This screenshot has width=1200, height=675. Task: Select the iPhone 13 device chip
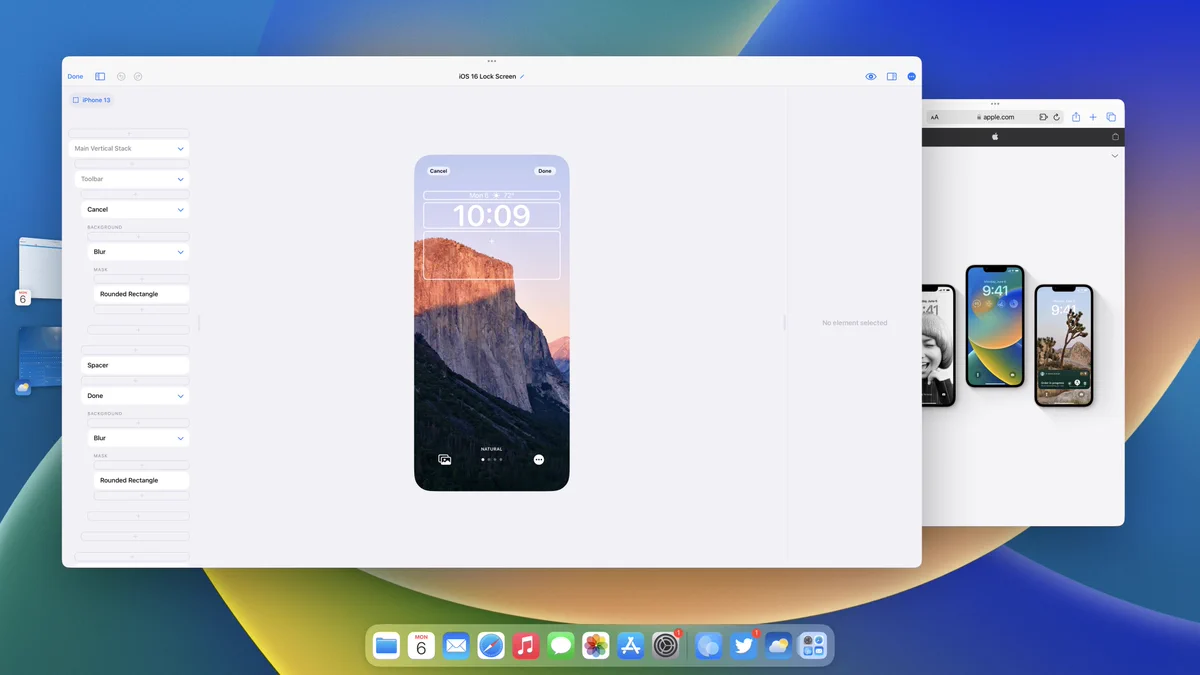point(92,100)
